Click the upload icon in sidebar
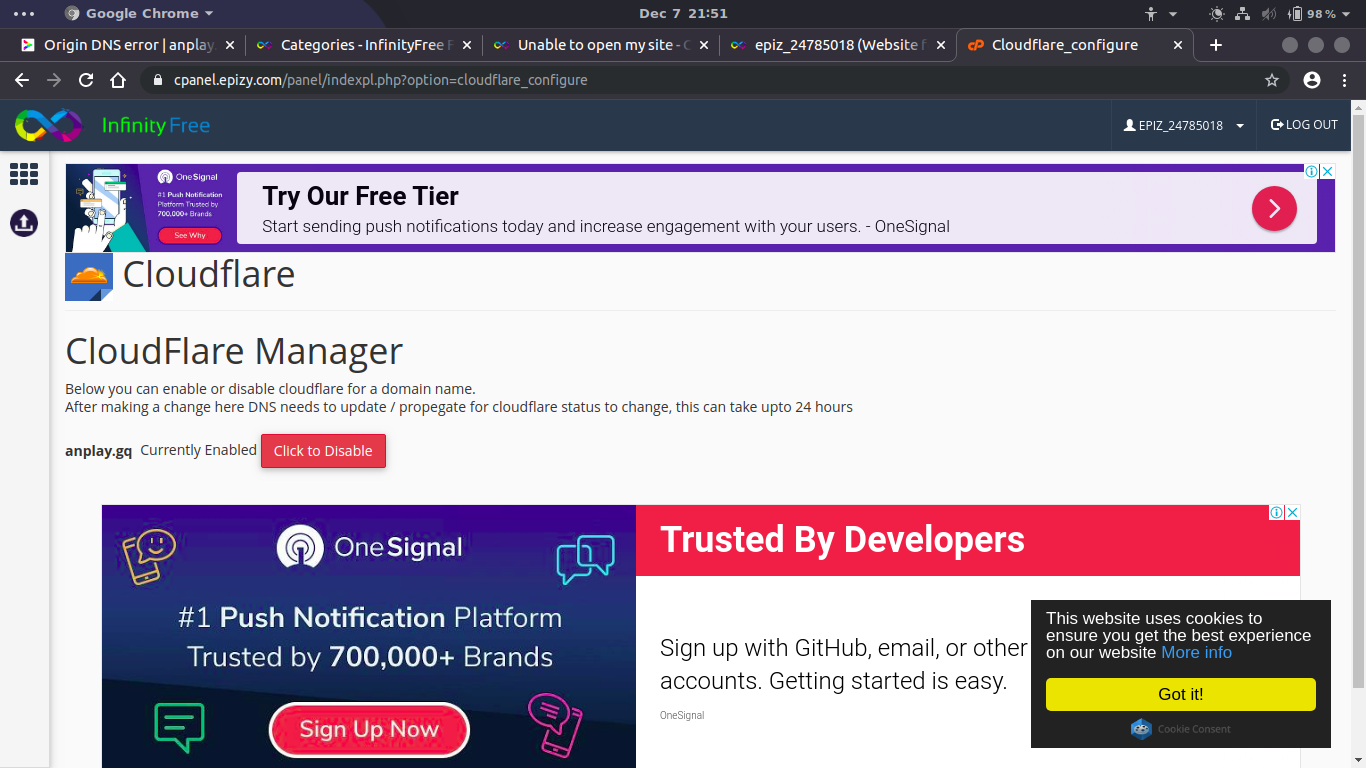This screenshot has height=768, width=1366. 24,222
